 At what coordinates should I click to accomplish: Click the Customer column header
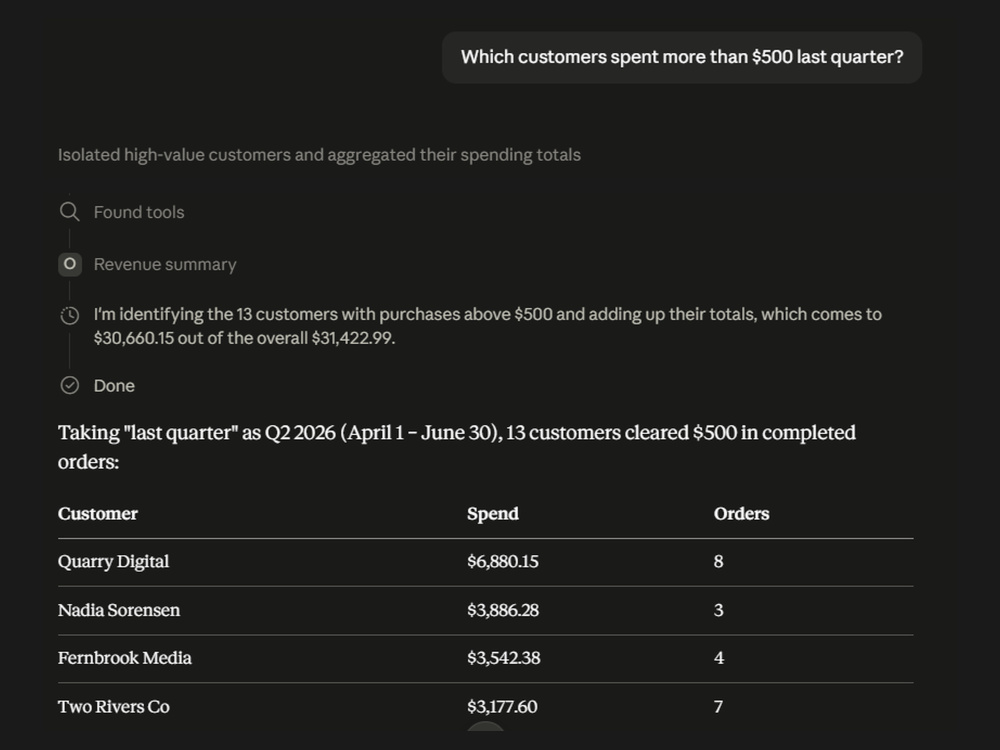98,514
